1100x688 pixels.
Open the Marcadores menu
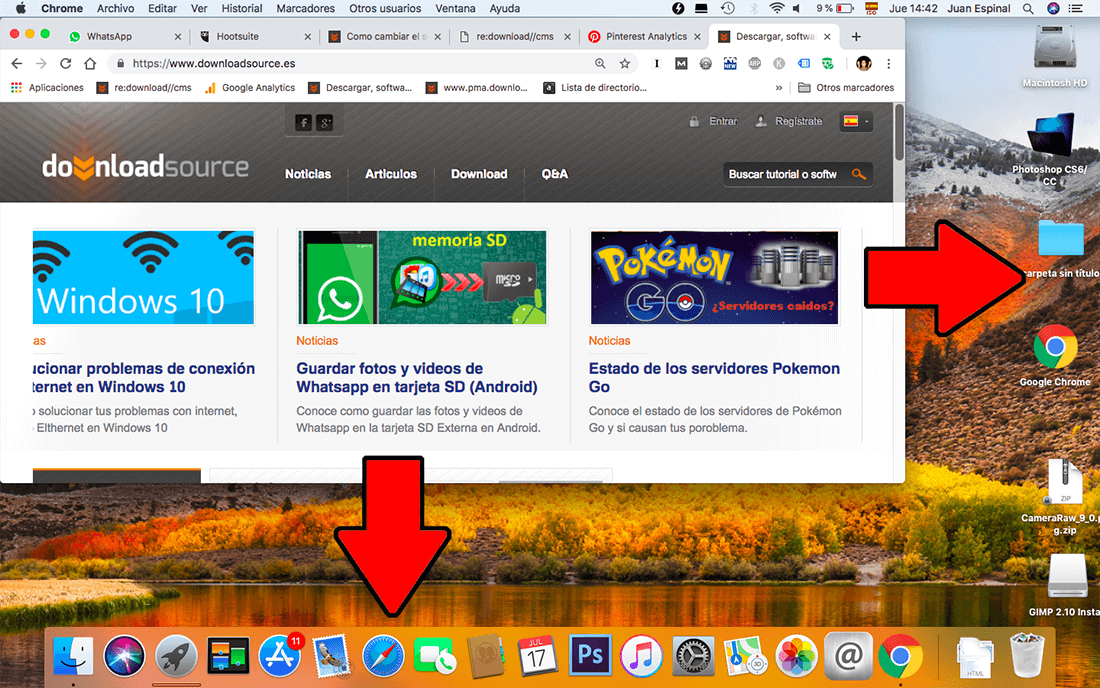(305, 8)
